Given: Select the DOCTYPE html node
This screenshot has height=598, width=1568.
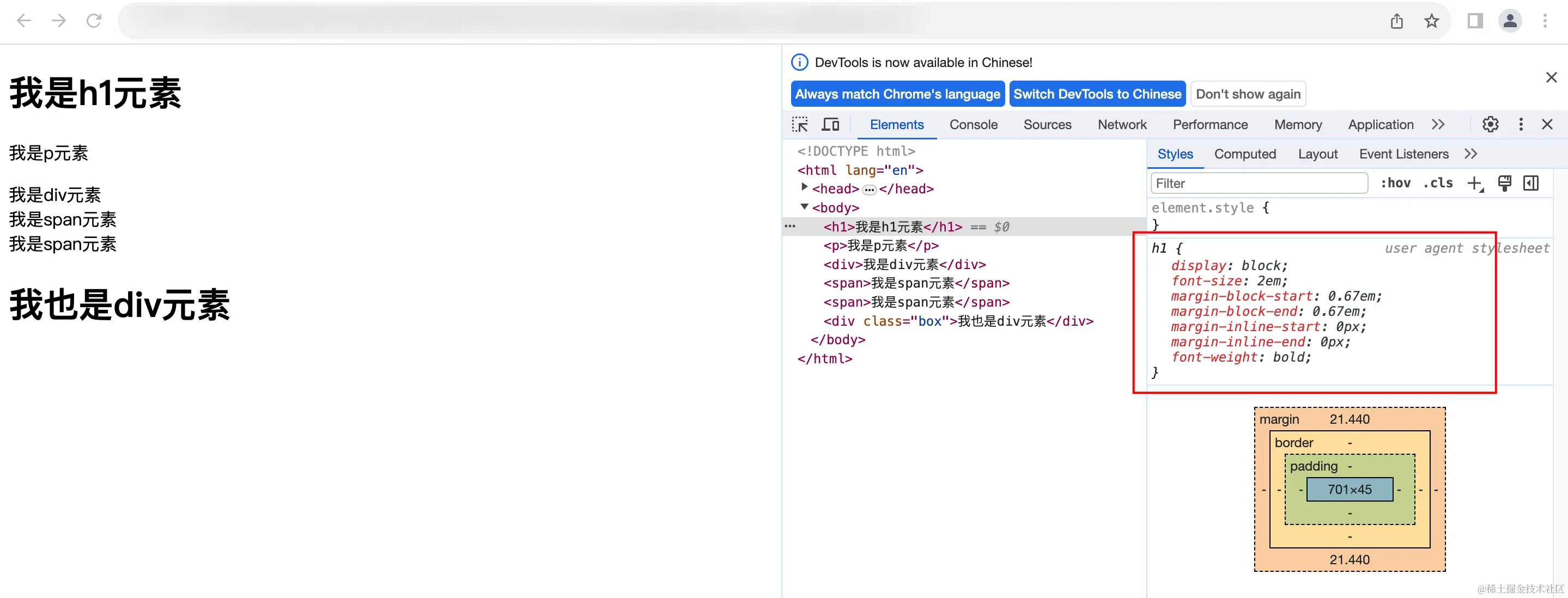Looking at the screenshot, I should (856, 151).
